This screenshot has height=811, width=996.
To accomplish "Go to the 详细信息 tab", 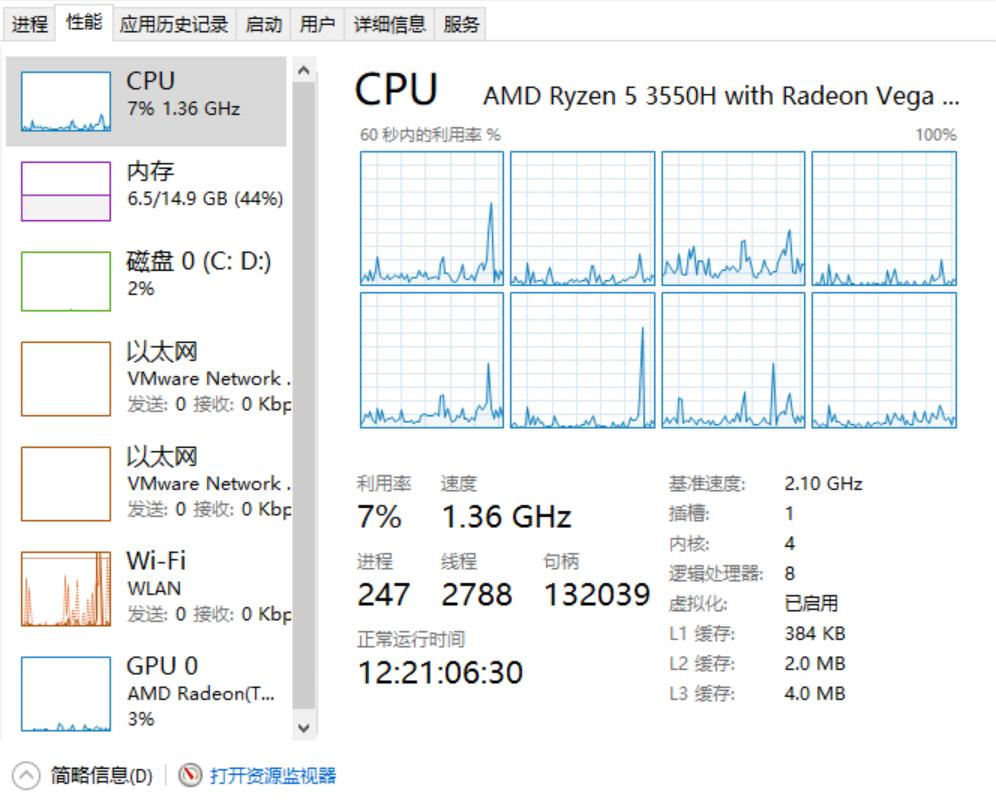I will [390, 25].
